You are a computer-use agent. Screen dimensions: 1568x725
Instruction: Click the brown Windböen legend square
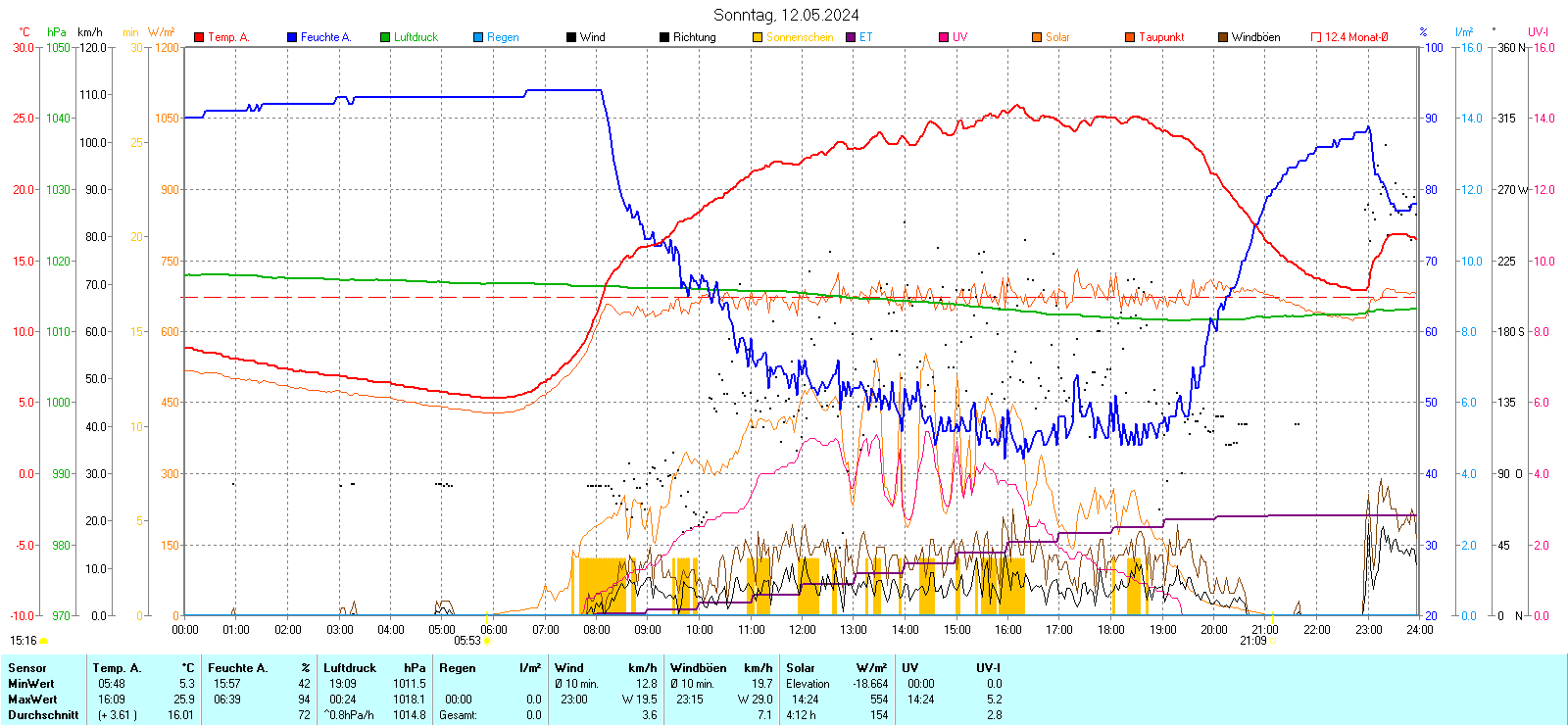point(1223,37)
